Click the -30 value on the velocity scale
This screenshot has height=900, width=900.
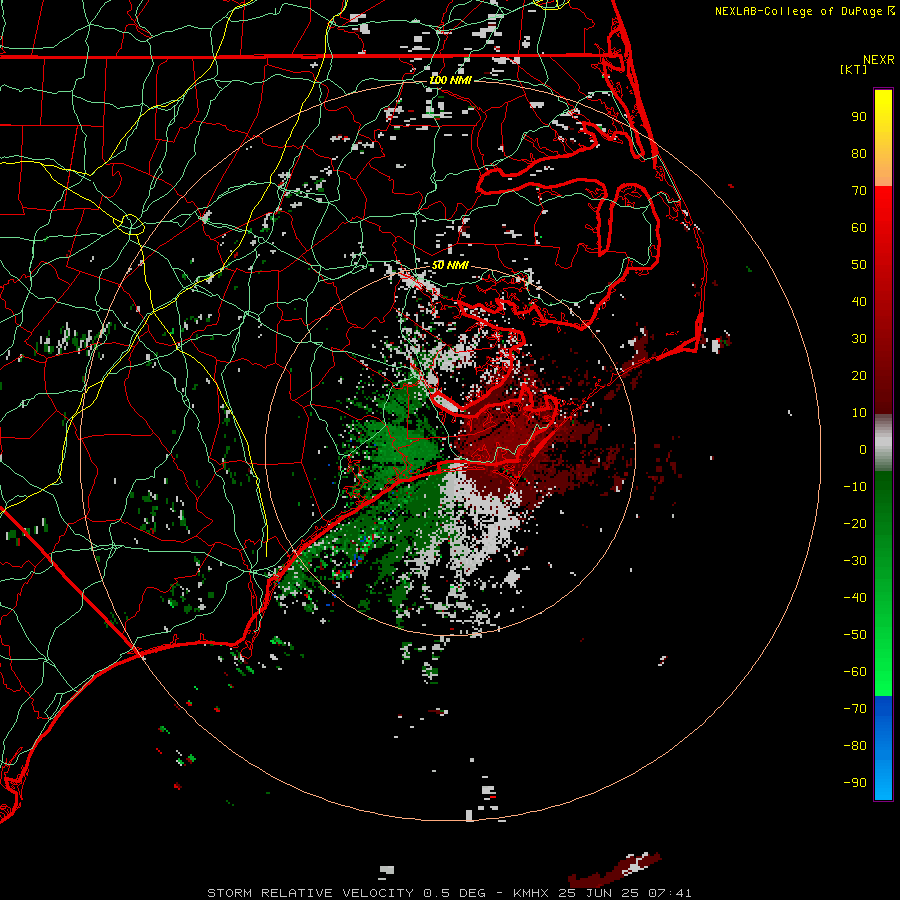[x=855, y=561]
